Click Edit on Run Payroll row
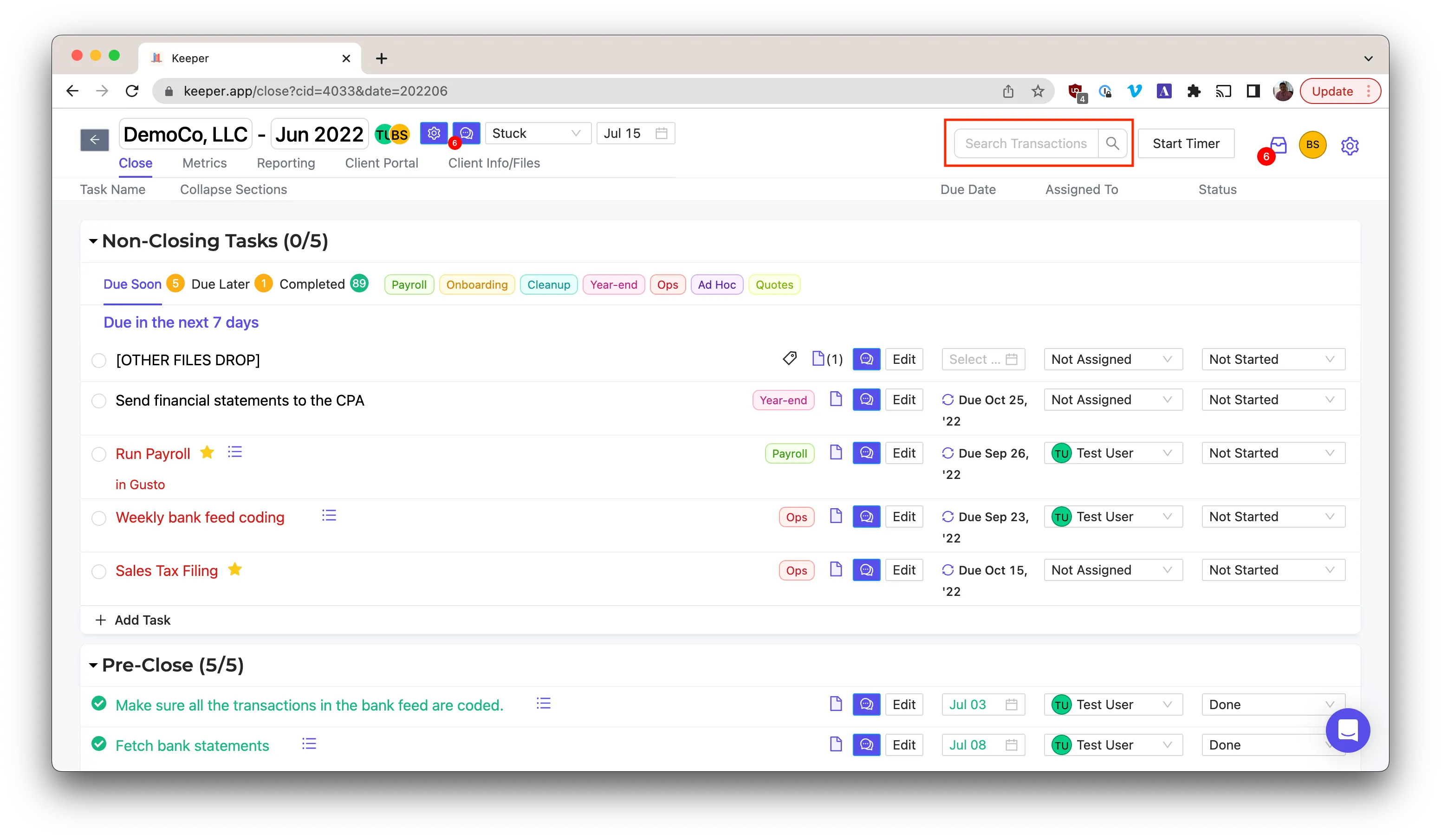Image resolution: width=1441 pixels, height=840 pixels. (x=904, y=453)
